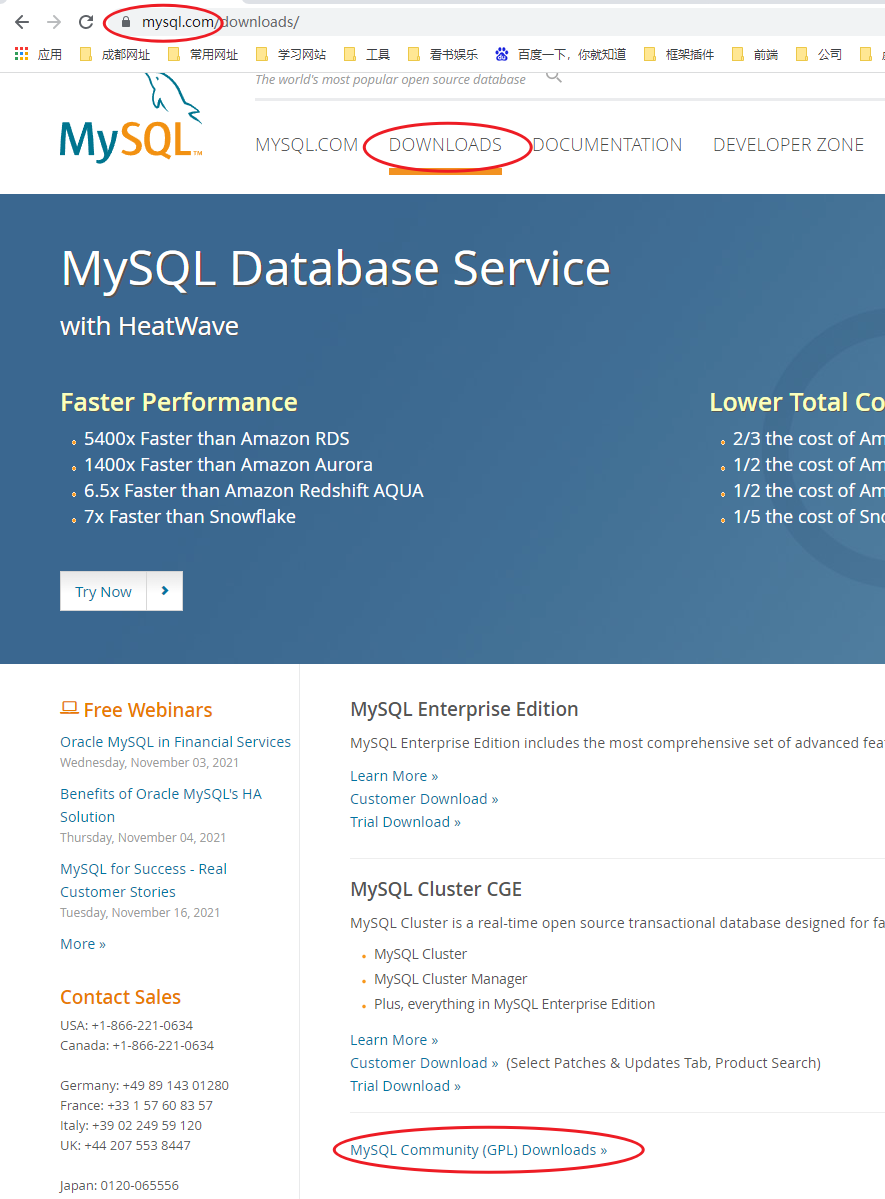This screenshot has width=885, height=1199.
Task: Click the MySQL Enterprise Edition heading
Action: point(464,709)
